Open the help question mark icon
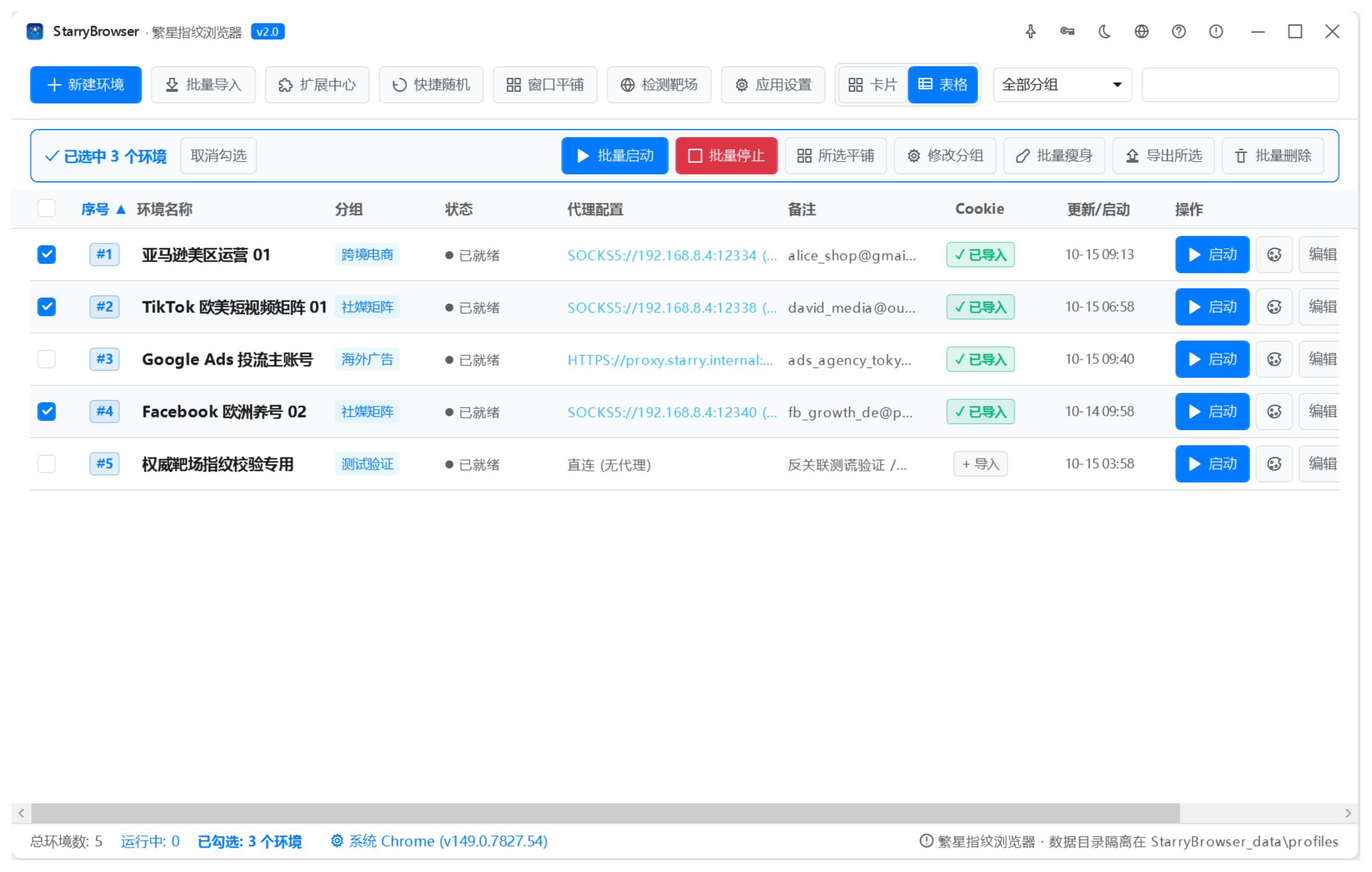 click(1179, 31)
